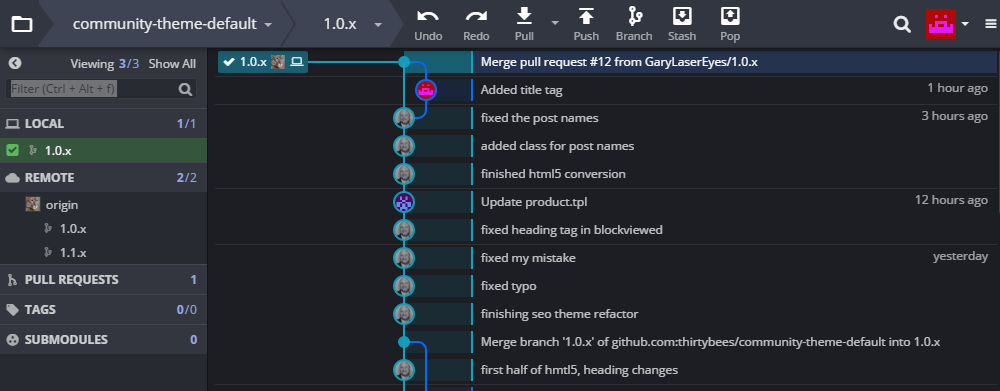Screen dimensions: 1000x391
Task: Click the Show All link
Action: (172, 64)
